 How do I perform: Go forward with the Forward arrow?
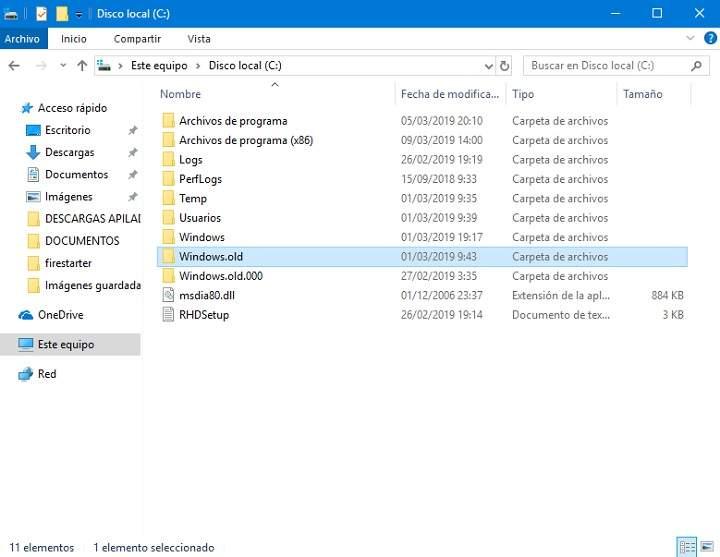coord(41,66)
